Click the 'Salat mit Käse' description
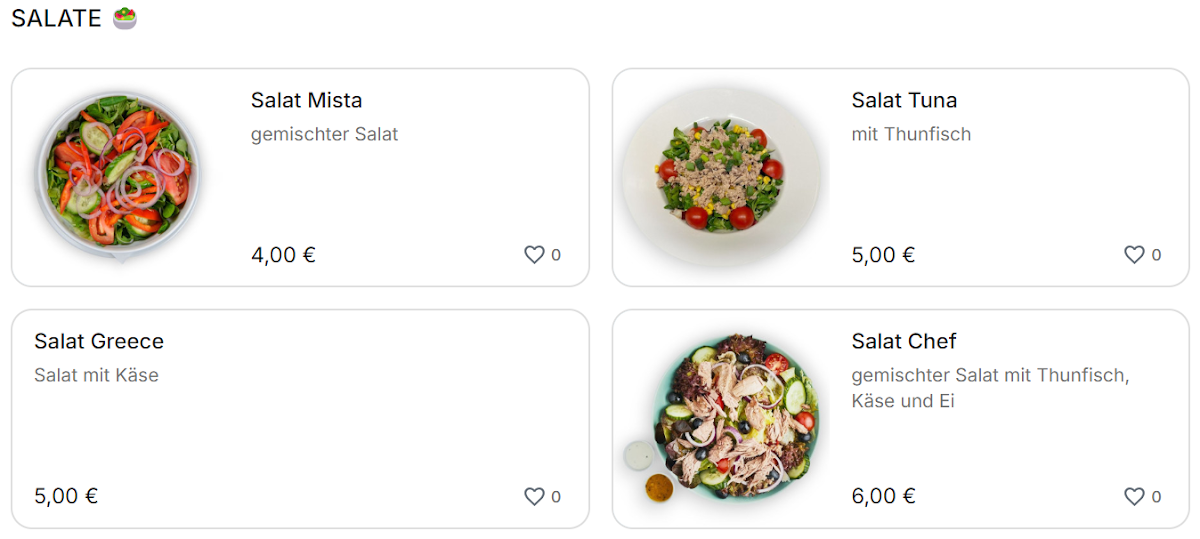 point(96,375)
